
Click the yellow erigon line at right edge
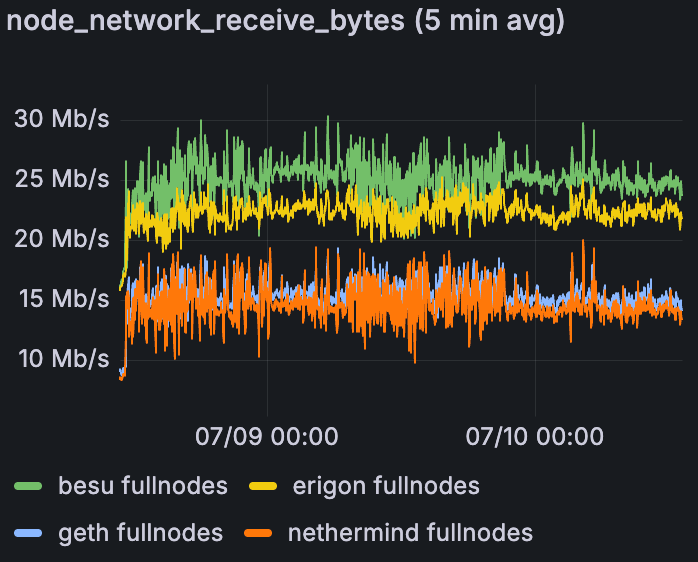[679, 213]
